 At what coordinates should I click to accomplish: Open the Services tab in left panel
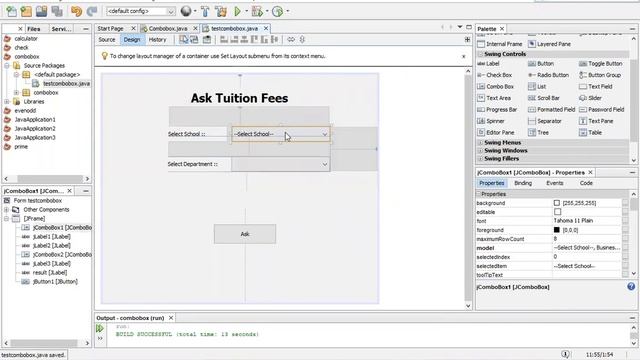pos(62,29)
